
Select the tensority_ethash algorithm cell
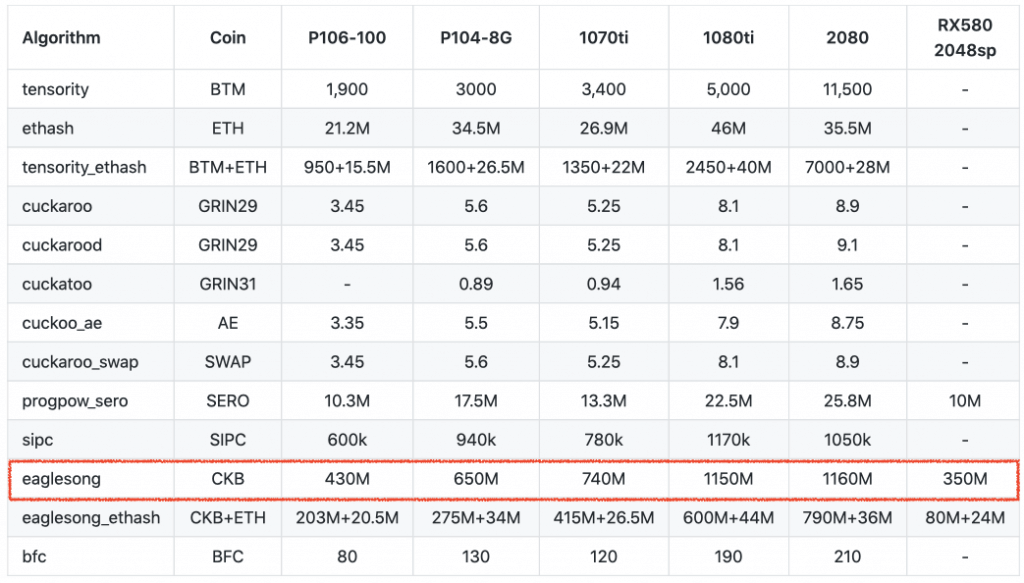point(84,167)
